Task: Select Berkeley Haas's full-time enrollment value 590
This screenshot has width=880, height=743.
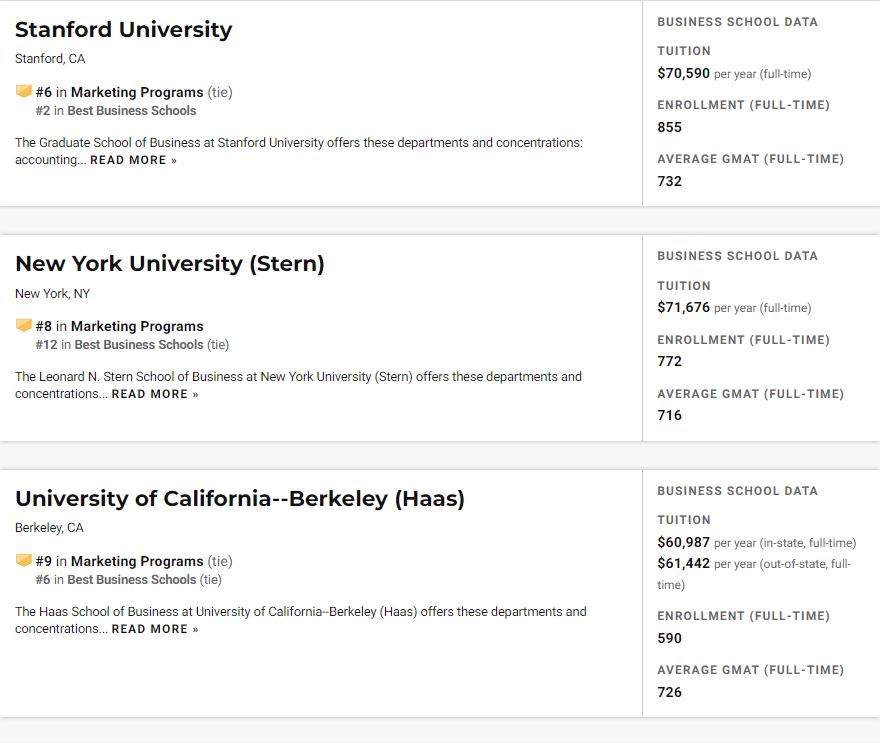Action: 670,638
